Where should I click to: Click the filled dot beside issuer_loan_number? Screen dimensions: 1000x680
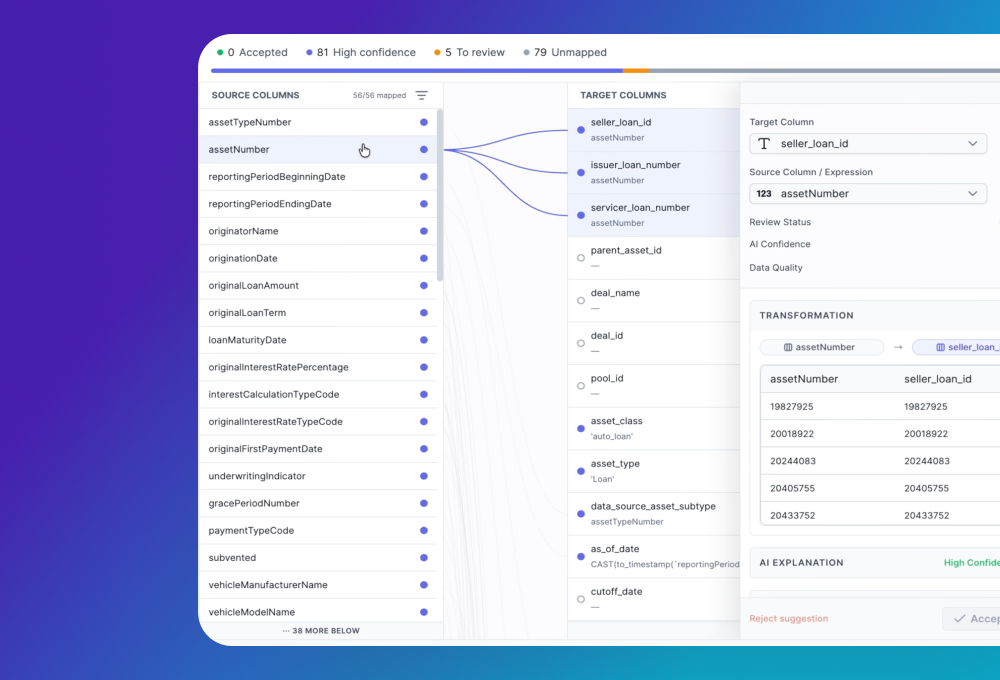point(580,172)
